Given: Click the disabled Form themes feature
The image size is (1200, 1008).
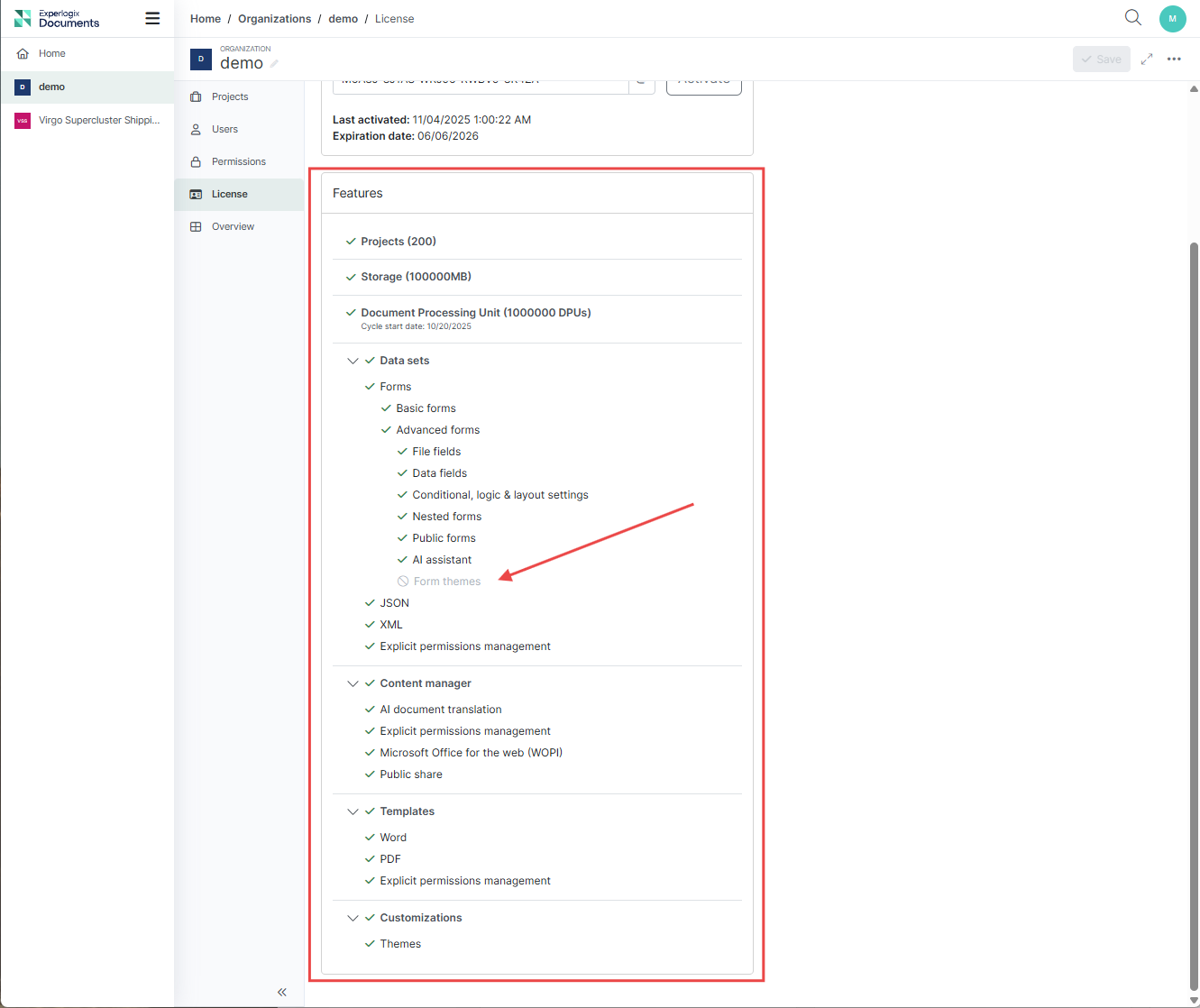Looking at the screenshot, I should pos(446,582).
